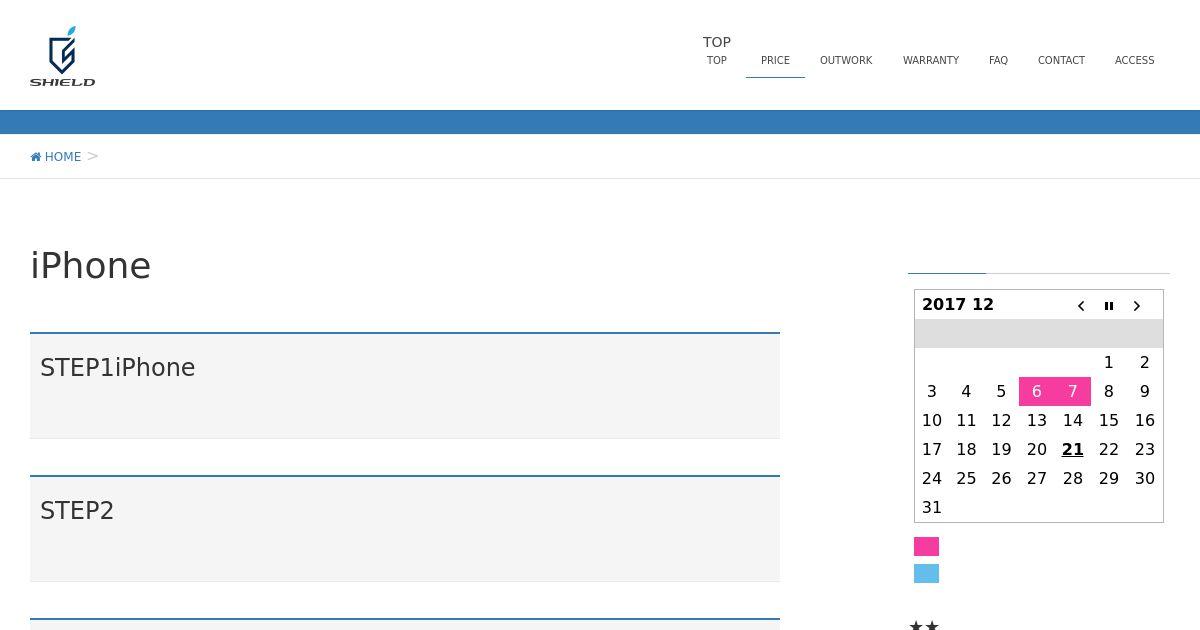Select date 31 in calendar
Image resolution: width=1200 pixels, height=630 pixels.
[x=932, y=507]
